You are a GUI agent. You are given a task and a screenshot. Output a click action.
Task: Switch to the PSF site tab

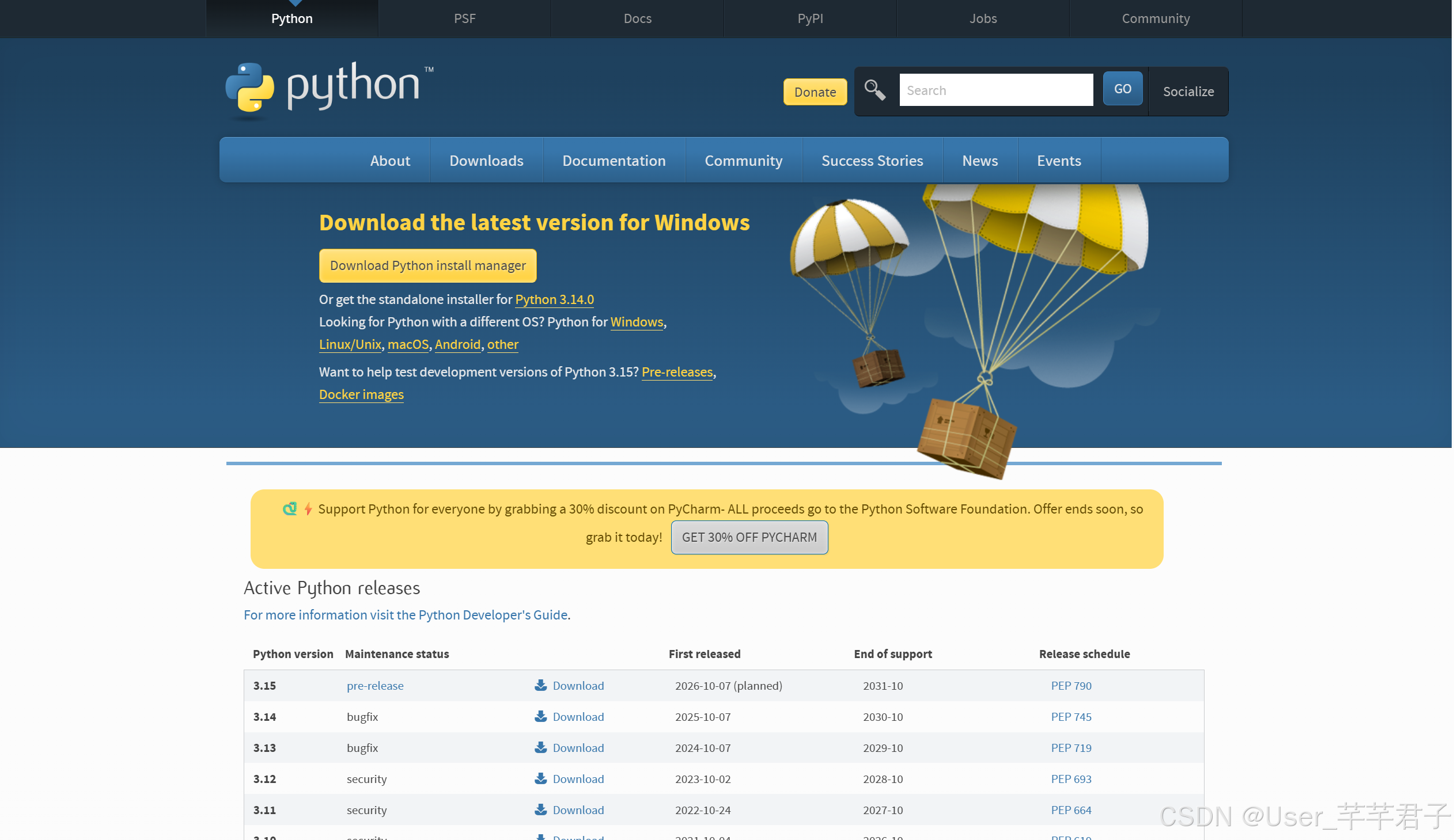point(465,18)
